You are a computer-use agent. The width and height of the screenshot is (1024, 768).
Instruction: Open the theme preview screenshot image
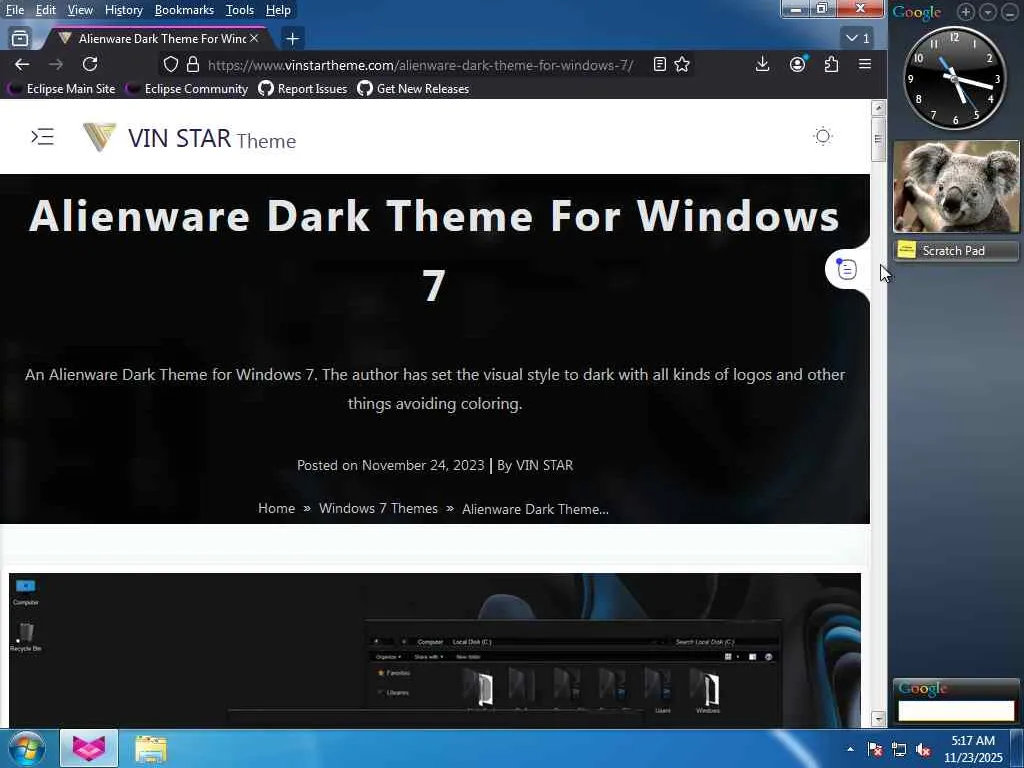435,650
